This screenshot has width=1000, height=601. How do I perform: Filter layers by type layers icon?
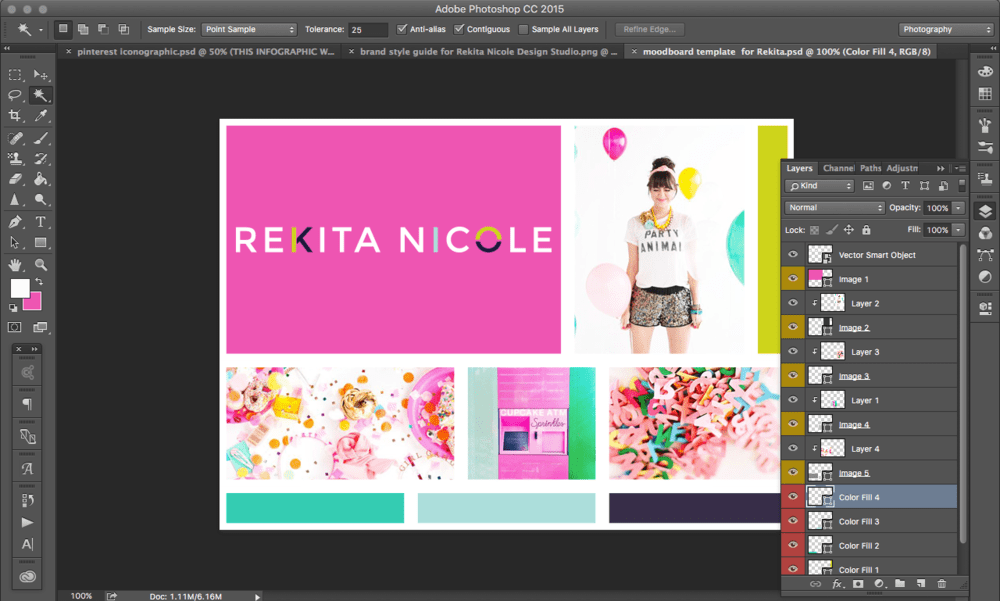(905, 186)
